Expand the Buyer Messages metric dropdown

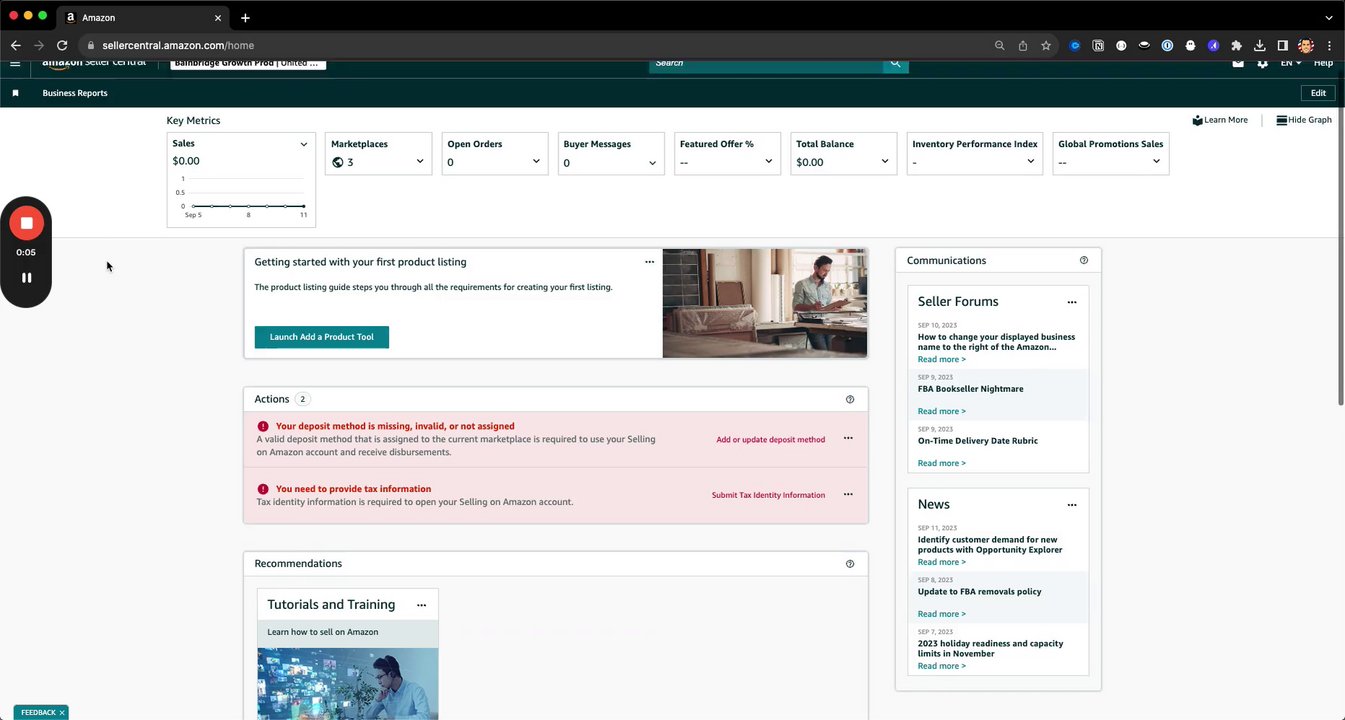pyautogui.click(x=652, y=163)
